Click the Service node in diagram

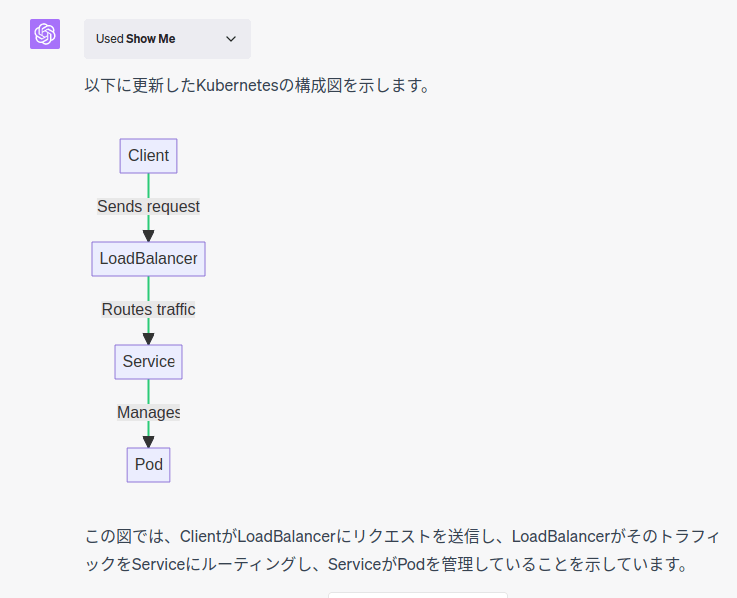tap(149, 362)
